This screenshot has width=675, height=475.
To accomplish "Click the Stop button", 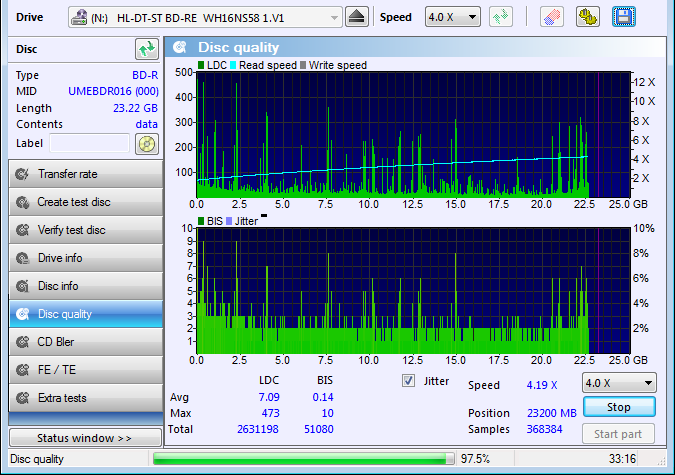I will coord(619,407).
